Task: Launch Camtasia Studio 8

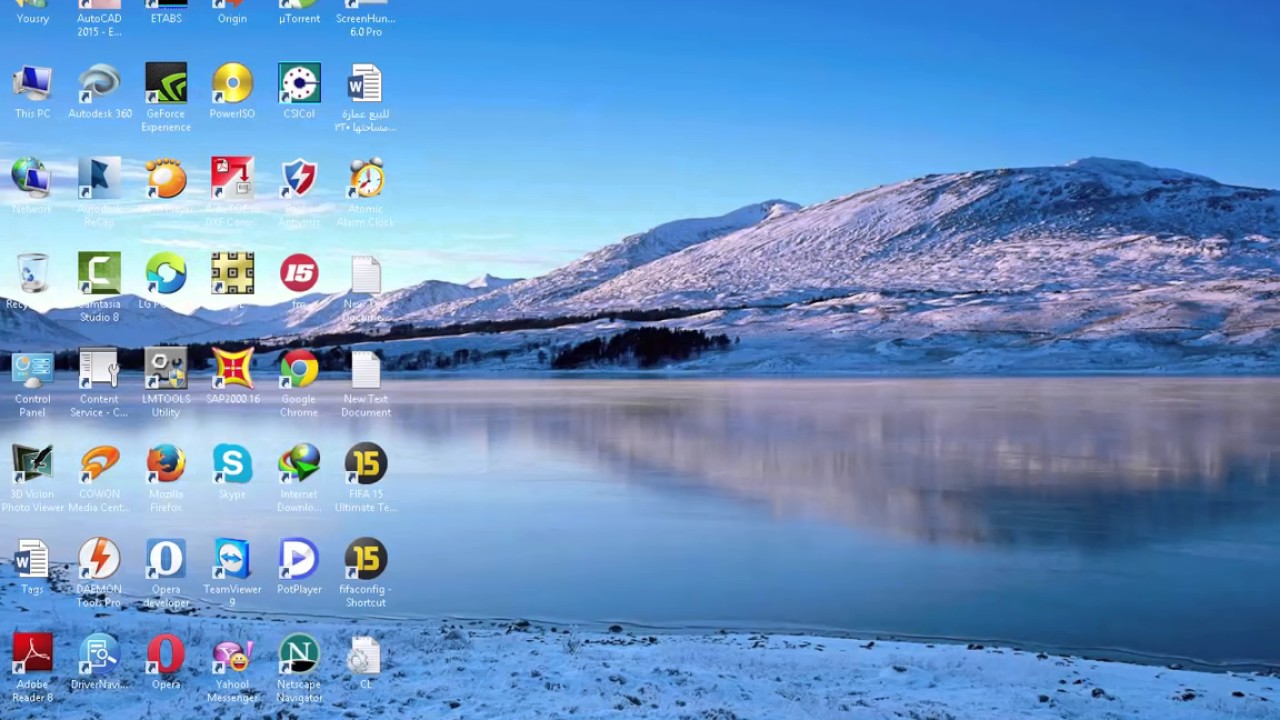Action: click(x=99, y=287)
